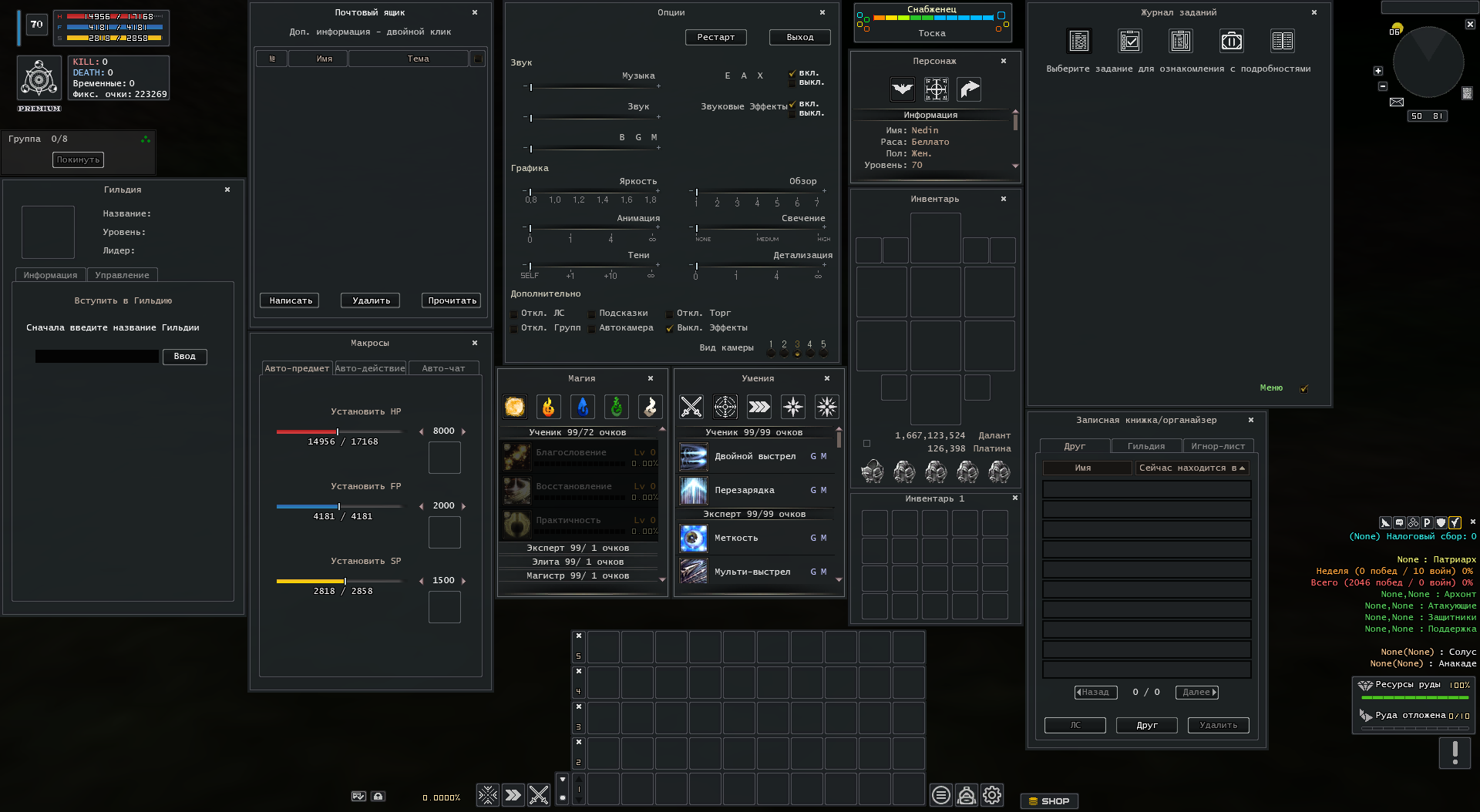Open the gear settings icon in bottom bar
The height and width of the screenshot is (812, 1480).
(992, 795)
